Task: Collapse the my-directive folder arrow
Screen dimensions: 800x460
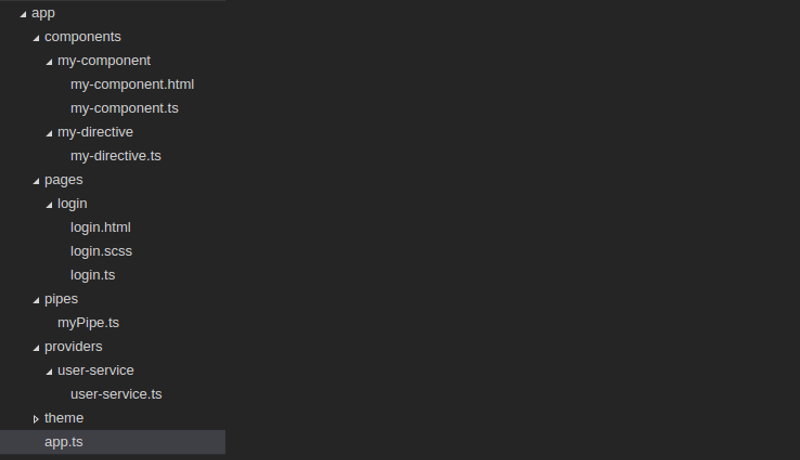Action: point(50,133)
